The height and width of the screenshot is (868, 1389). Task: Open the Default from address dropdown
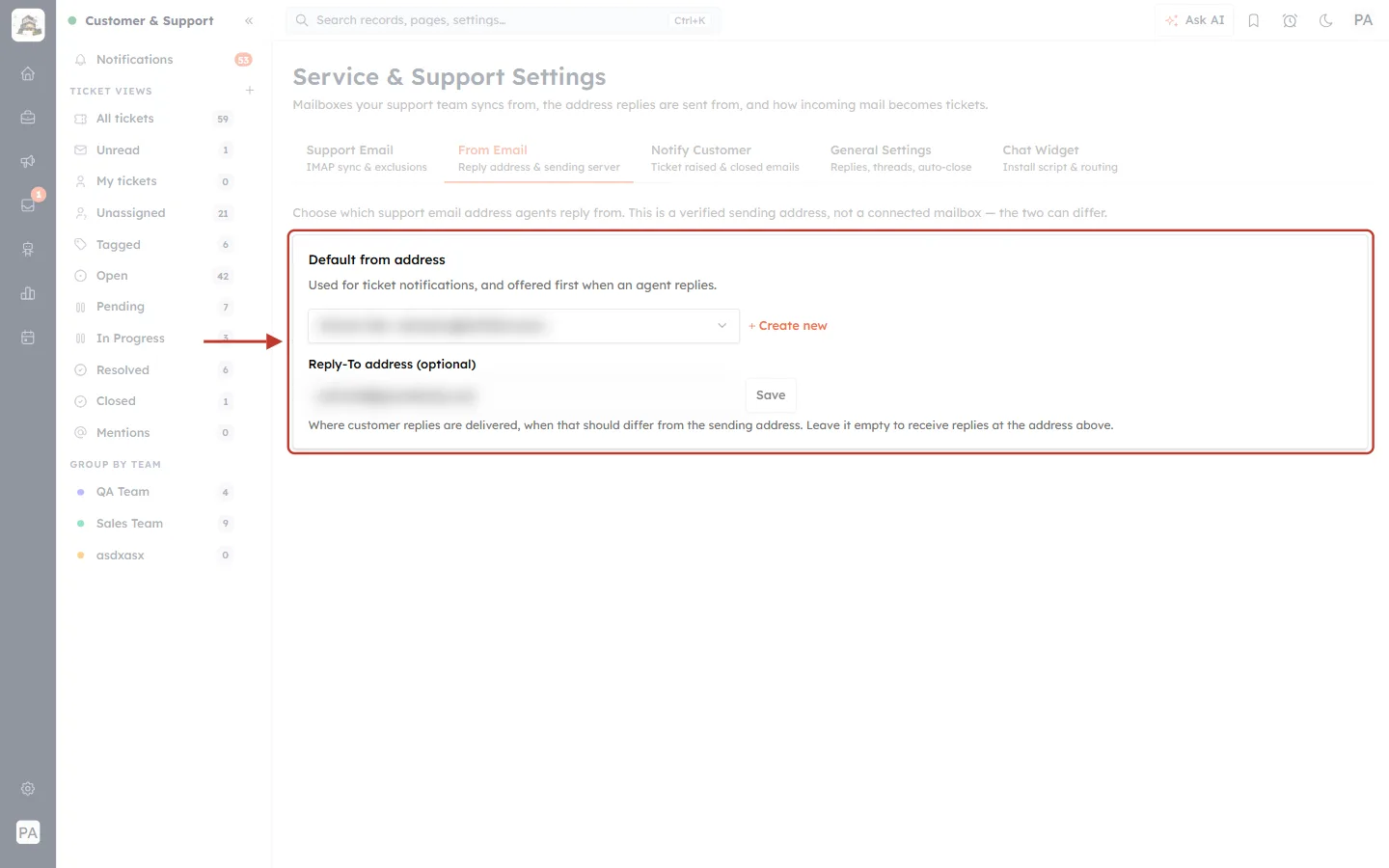pyautogui.click(x=524, y=326)
